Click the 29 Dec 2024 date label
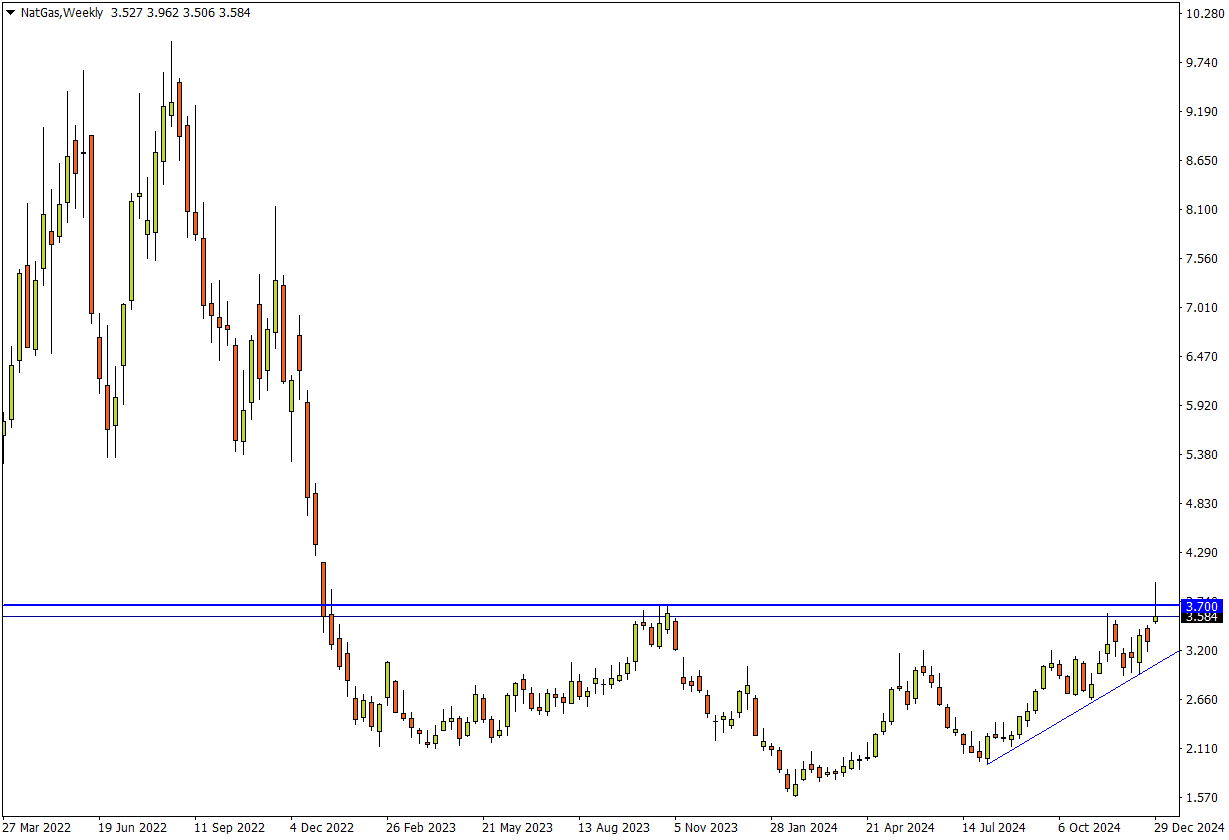This screenshot has height=840, width=1229. click(x=1186, y=828)
